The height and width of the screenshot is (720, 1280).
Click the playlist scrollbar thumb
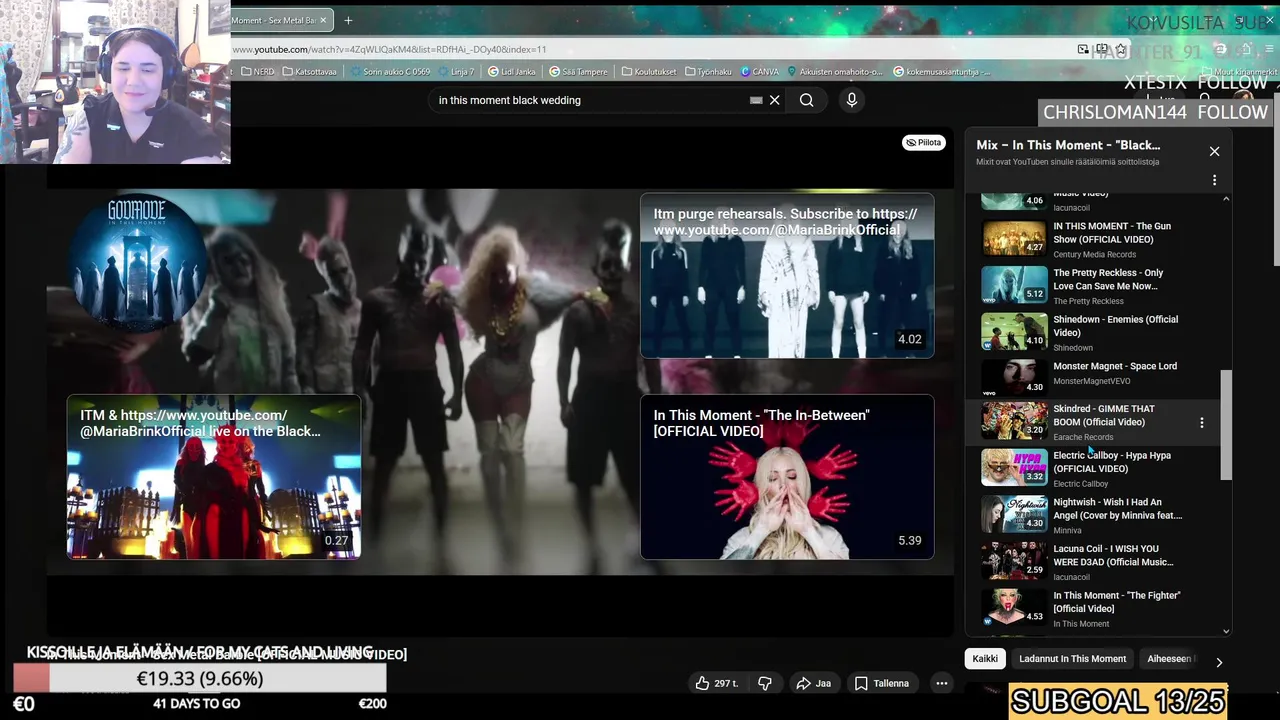point(1226,425)
